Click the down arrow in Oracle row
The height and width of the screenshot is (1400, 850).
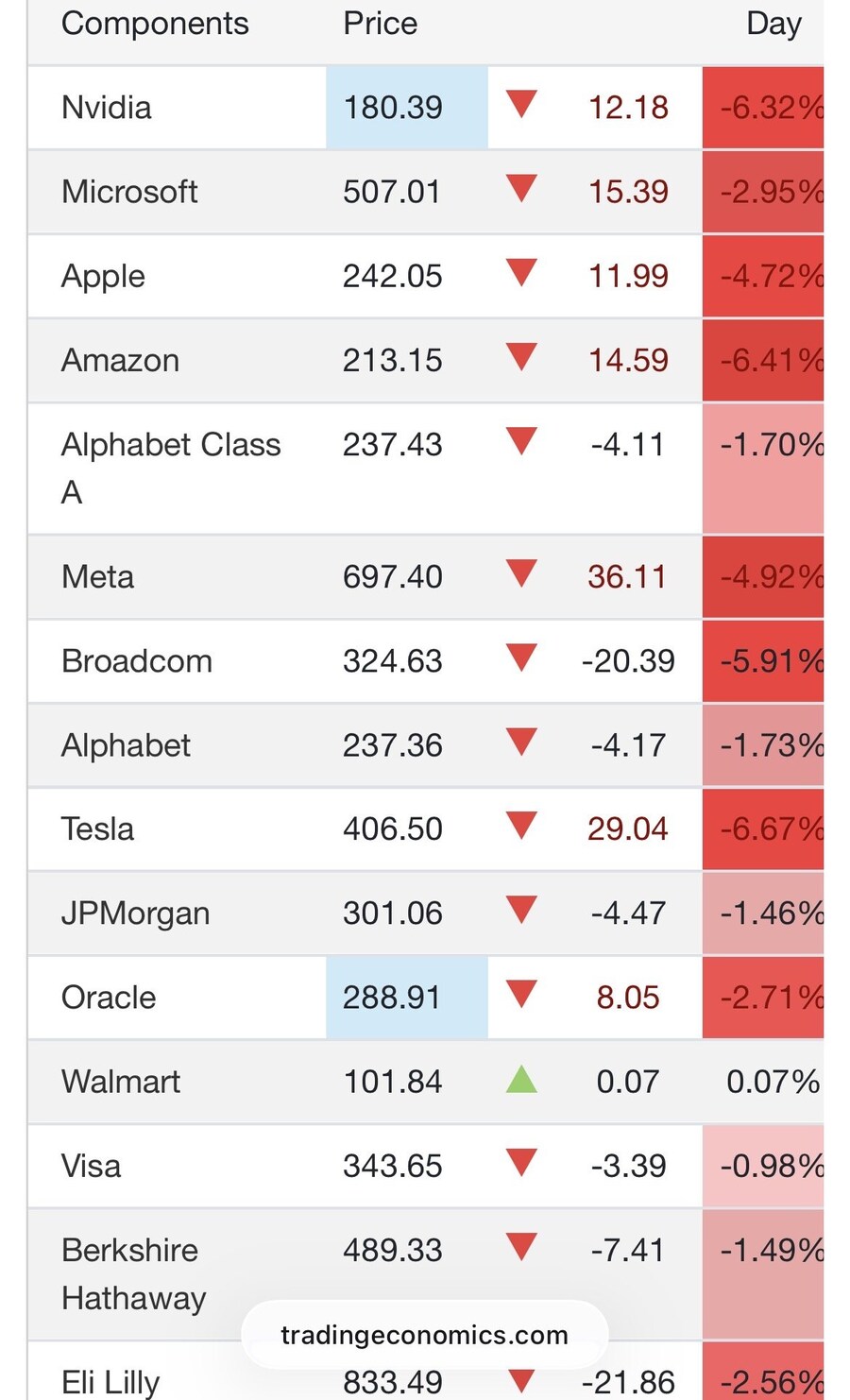tap(521, 994)
